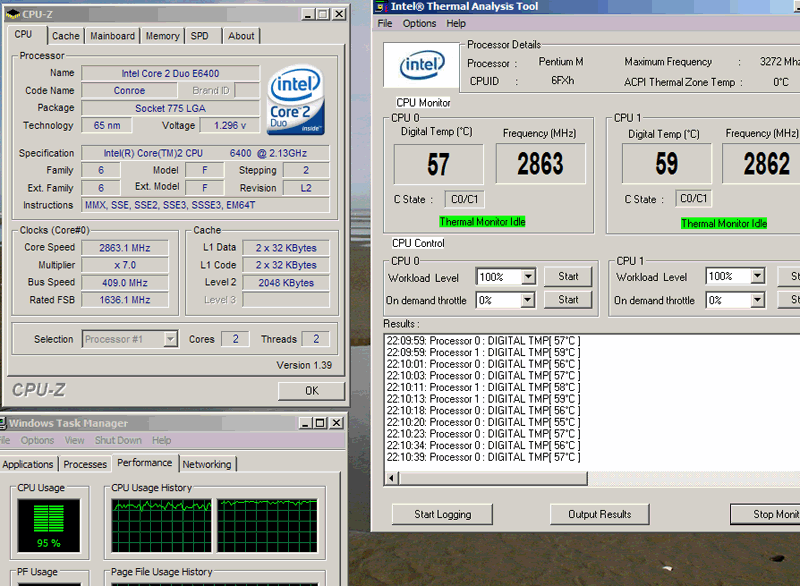Click the CPU 0 C State value C0/C1
Screen dimensions: 800x586
pyautogui.click(x=464, y=199)
